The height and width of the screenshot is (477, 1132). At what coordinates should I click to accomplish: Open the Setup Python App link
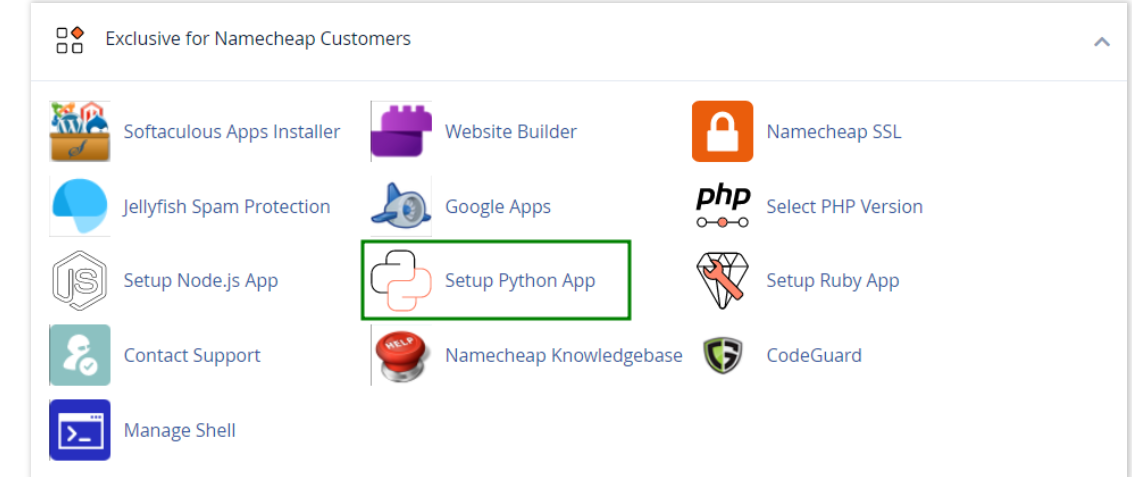point(520,281)
